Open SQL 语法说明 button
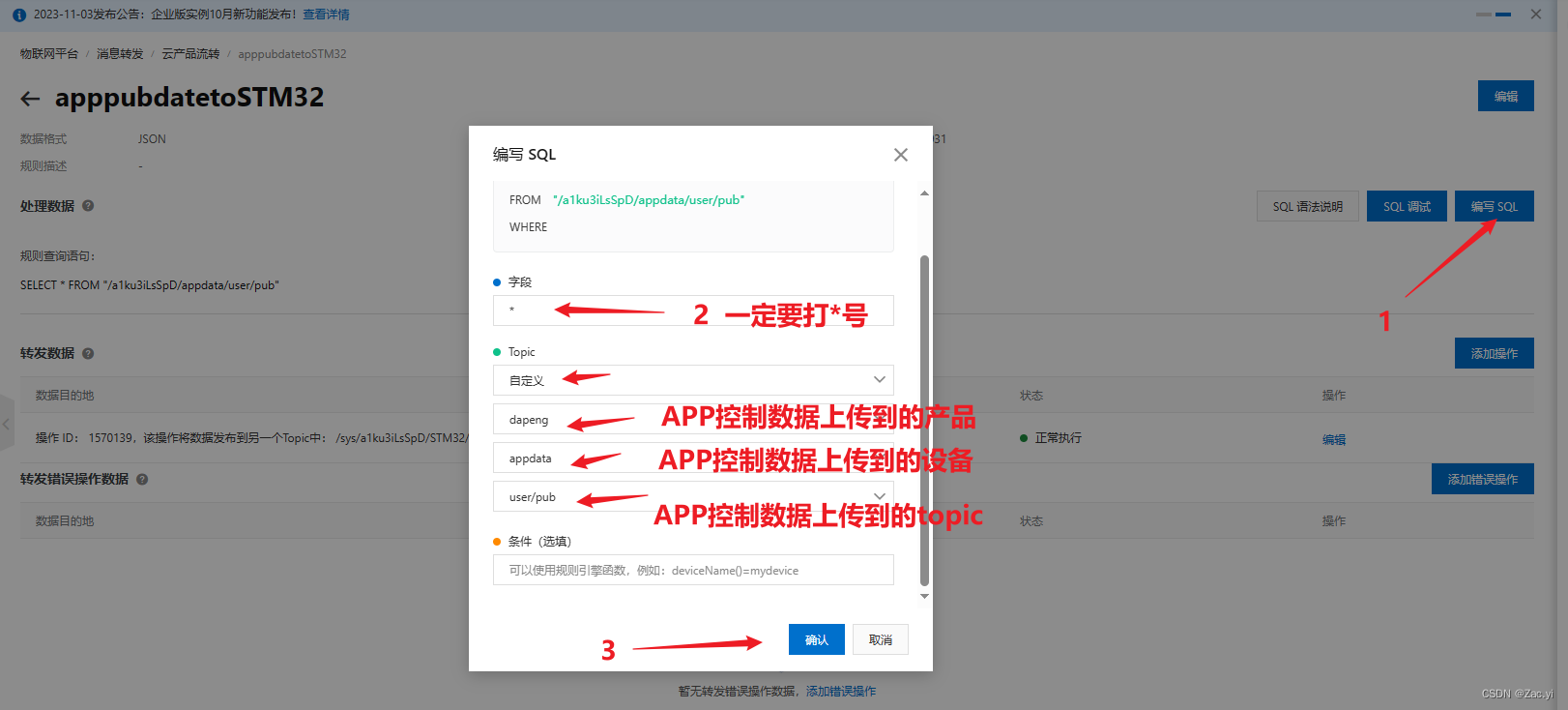 coord(1308,206)
